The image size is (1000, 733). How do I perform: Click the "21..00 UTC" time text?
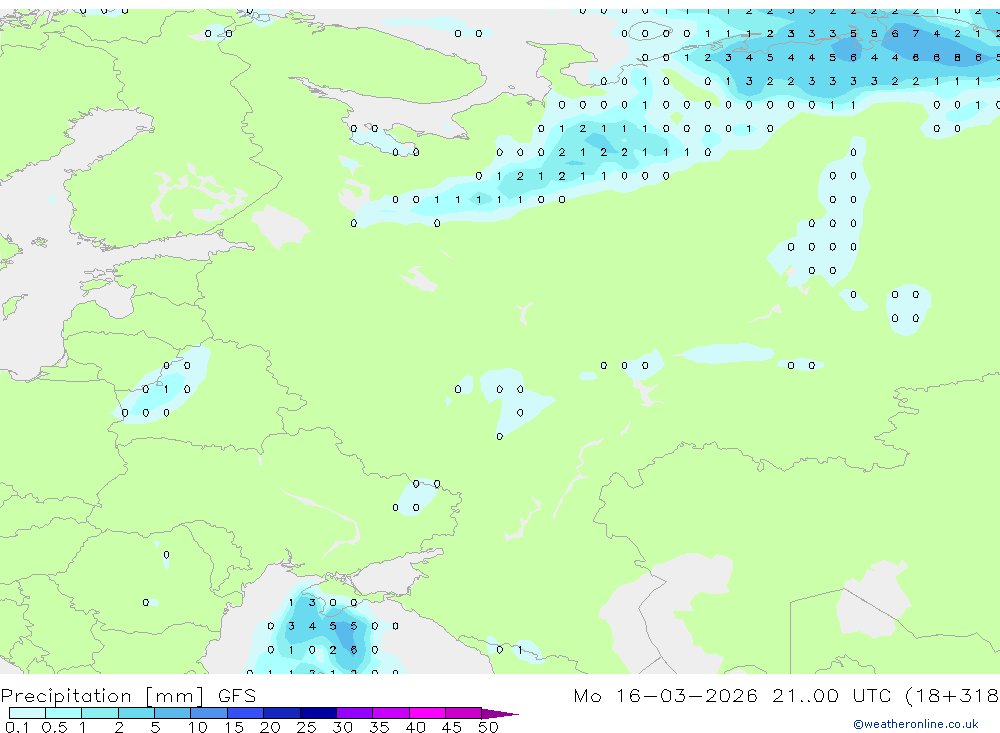(832, 695)
